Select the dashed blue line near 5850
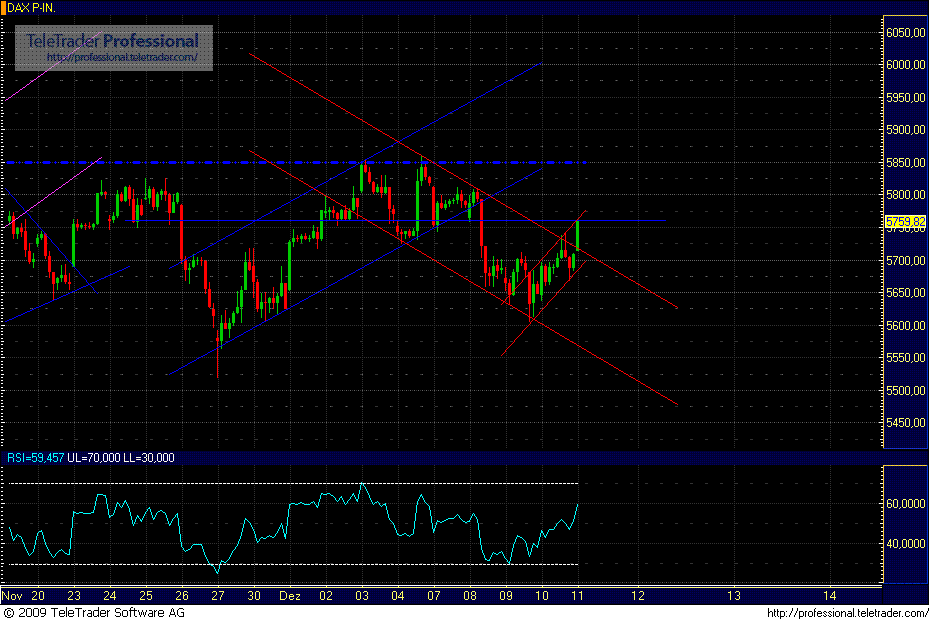This screenshot has width=929, height=622. 300,161
